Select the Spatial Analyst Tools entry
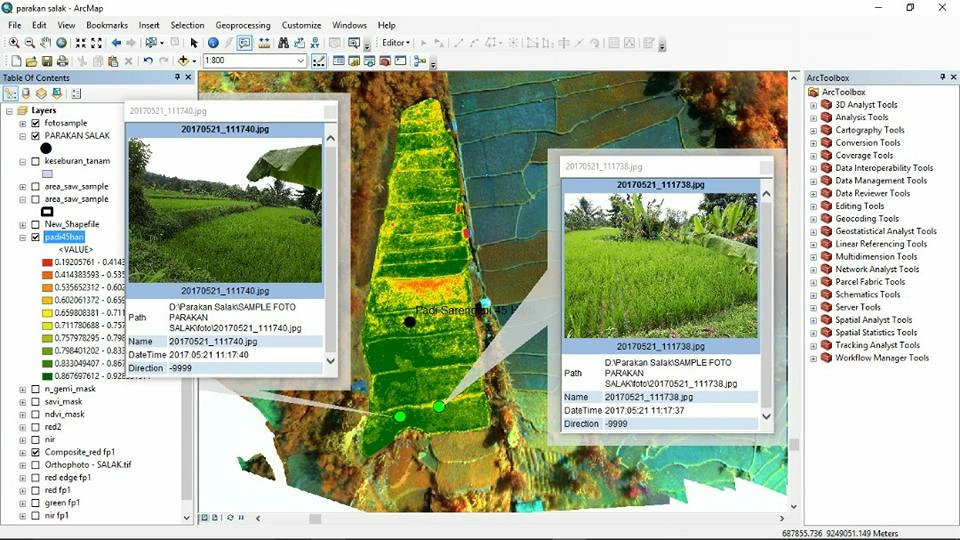This screenshot has width=960, height=540. coord(873,320)
